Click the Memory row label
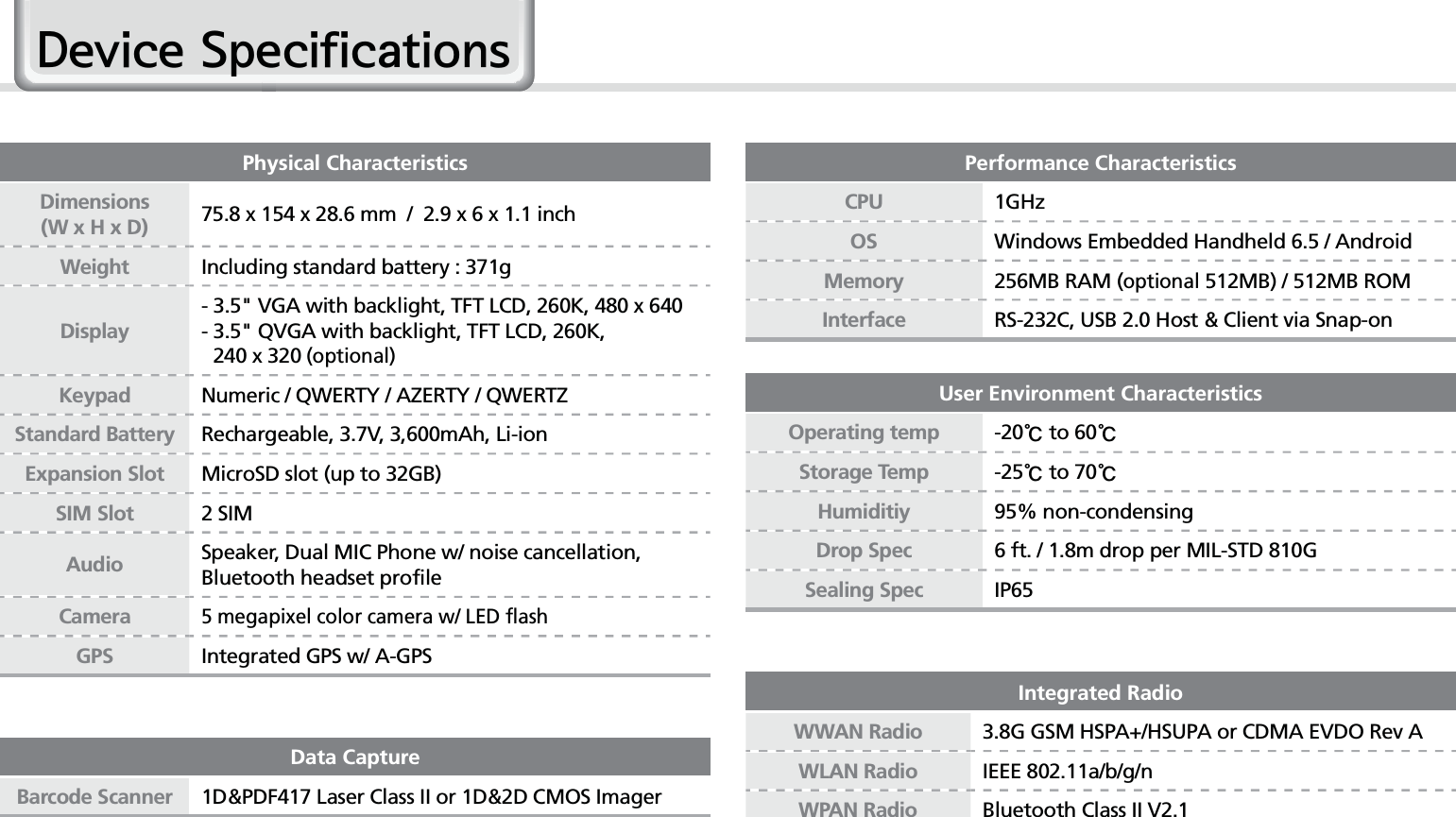The image size is (1456, 817). coord(864,281)
